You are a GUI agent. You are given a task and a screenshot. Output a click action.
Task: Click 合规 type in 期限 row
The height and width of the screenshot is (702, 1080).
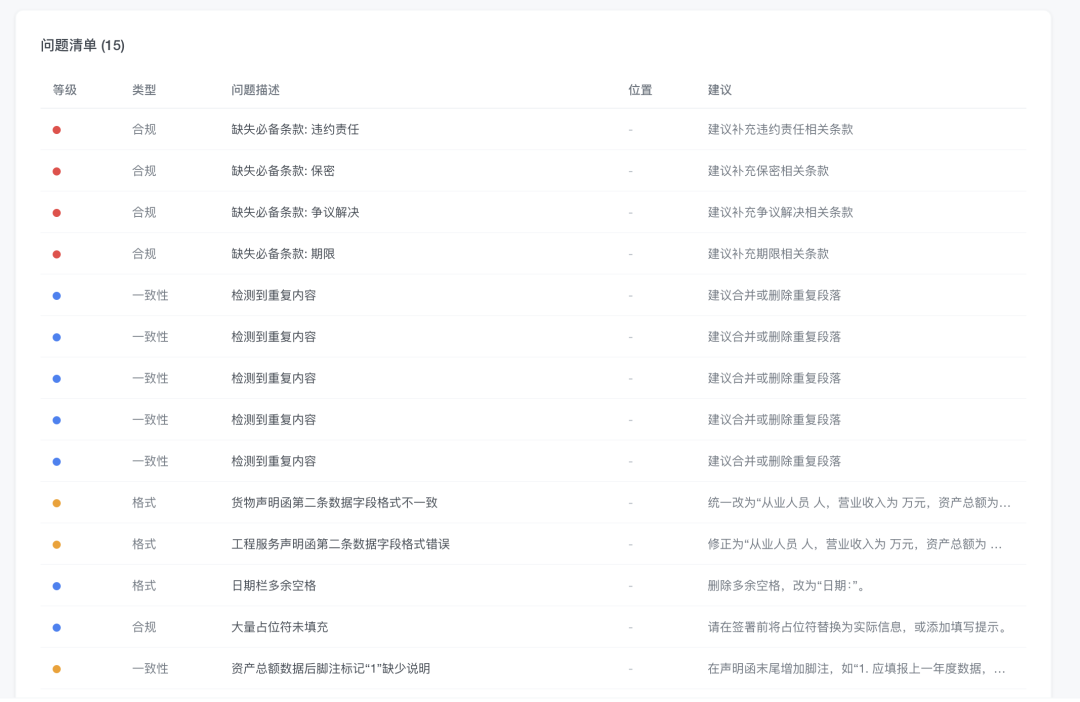(x=144, y=254)
